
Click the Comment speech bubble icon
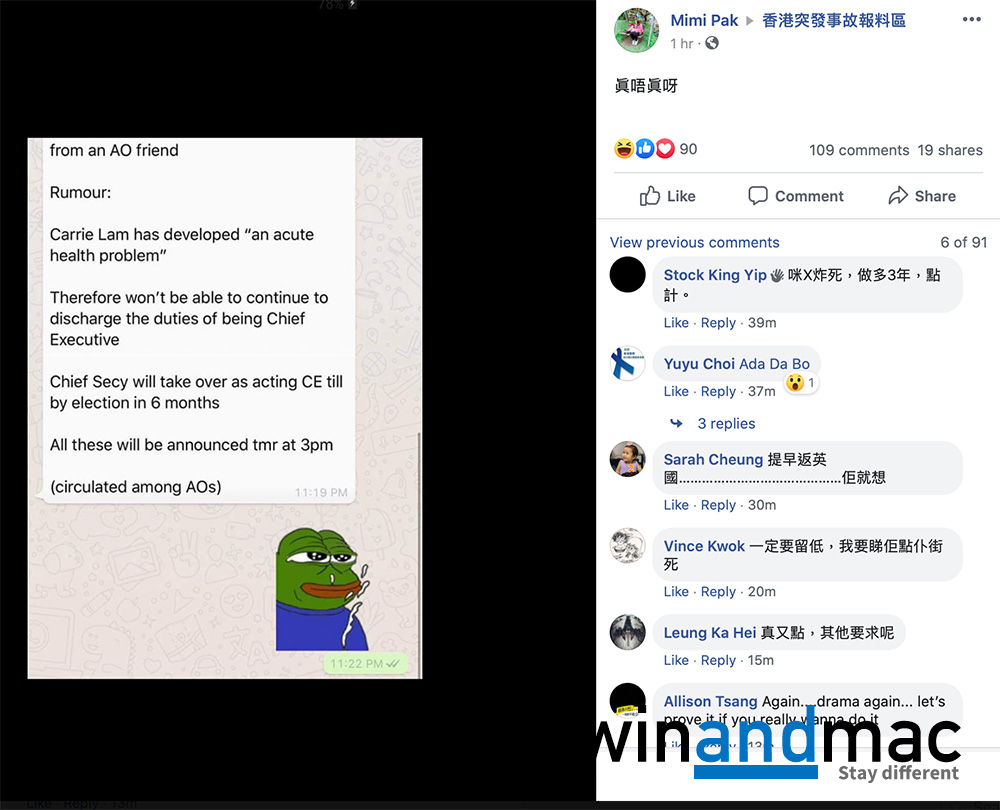(x=757, y=195)
